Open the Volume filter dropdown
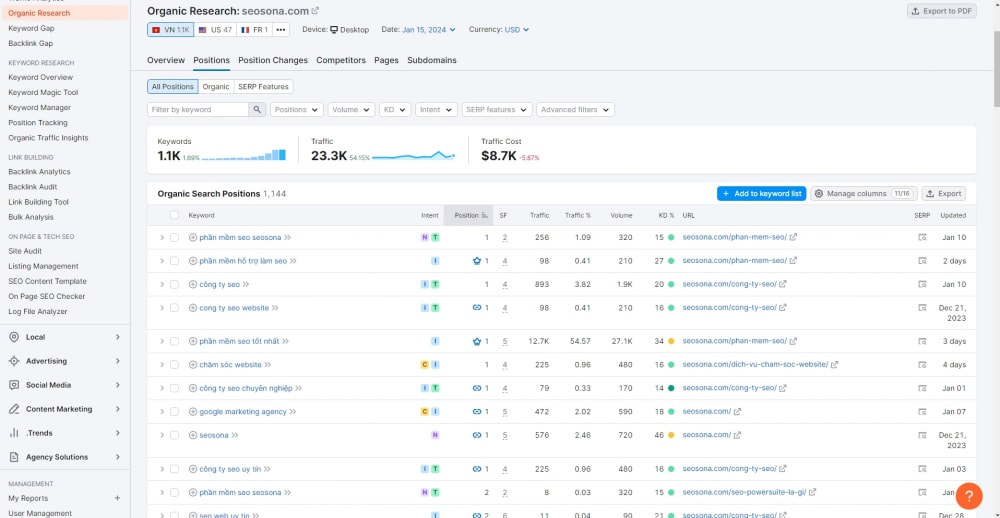 click(351, 110)
